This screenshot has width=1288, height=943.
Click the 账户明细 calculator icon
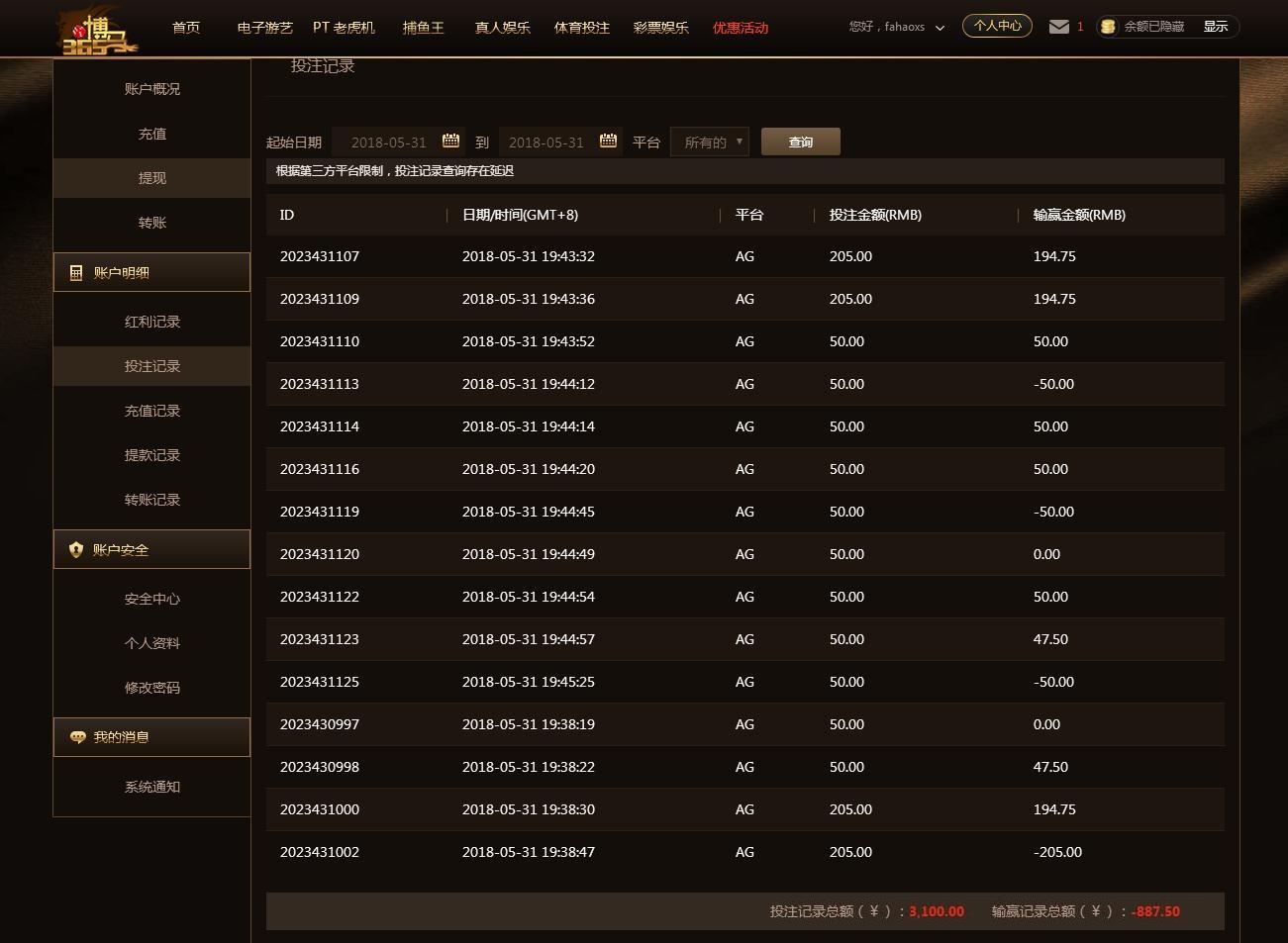(76, 273)
